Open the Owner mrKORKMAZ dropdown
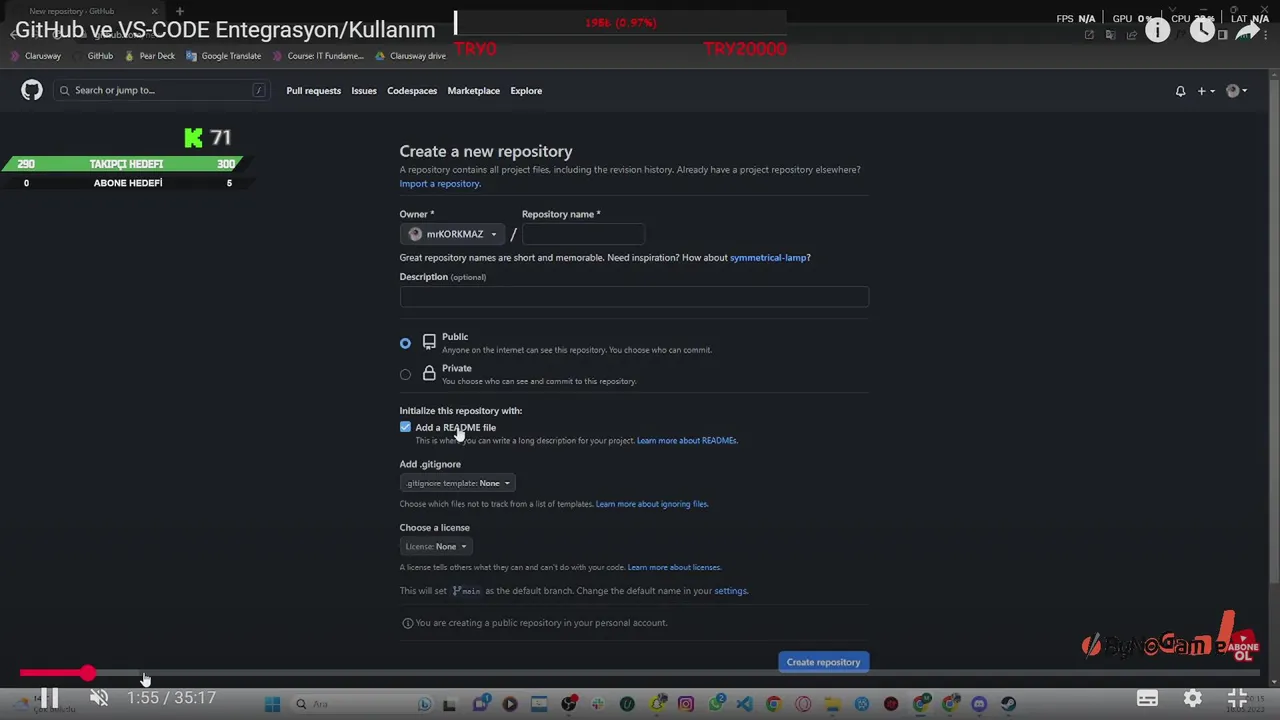Viewport: 1280px width, 720px height. point(453,234)
